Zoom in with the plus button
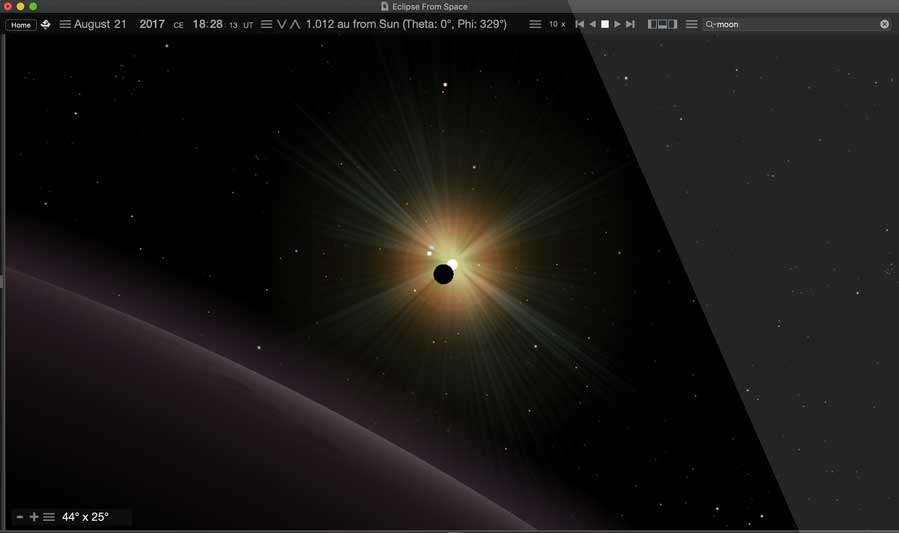Image resolution: width=899 pixels, height=533 pixels. 34,517
